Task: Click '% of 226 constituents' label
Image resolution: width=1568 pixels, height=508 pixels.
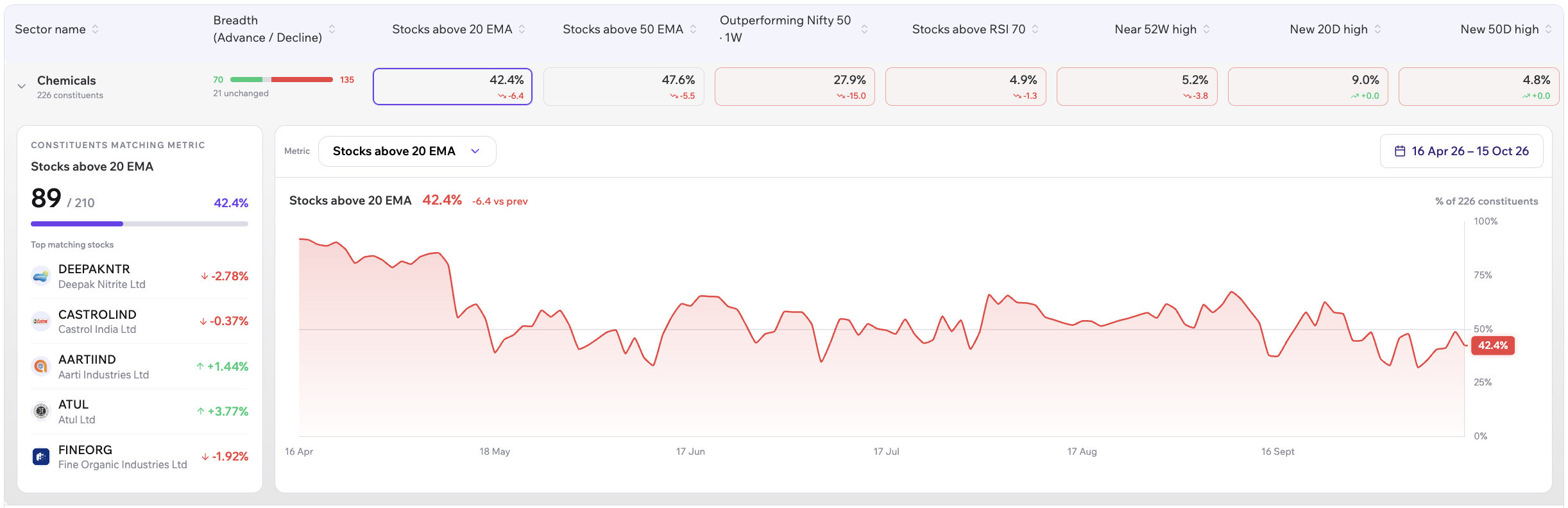Action: tap(1487, 201)
